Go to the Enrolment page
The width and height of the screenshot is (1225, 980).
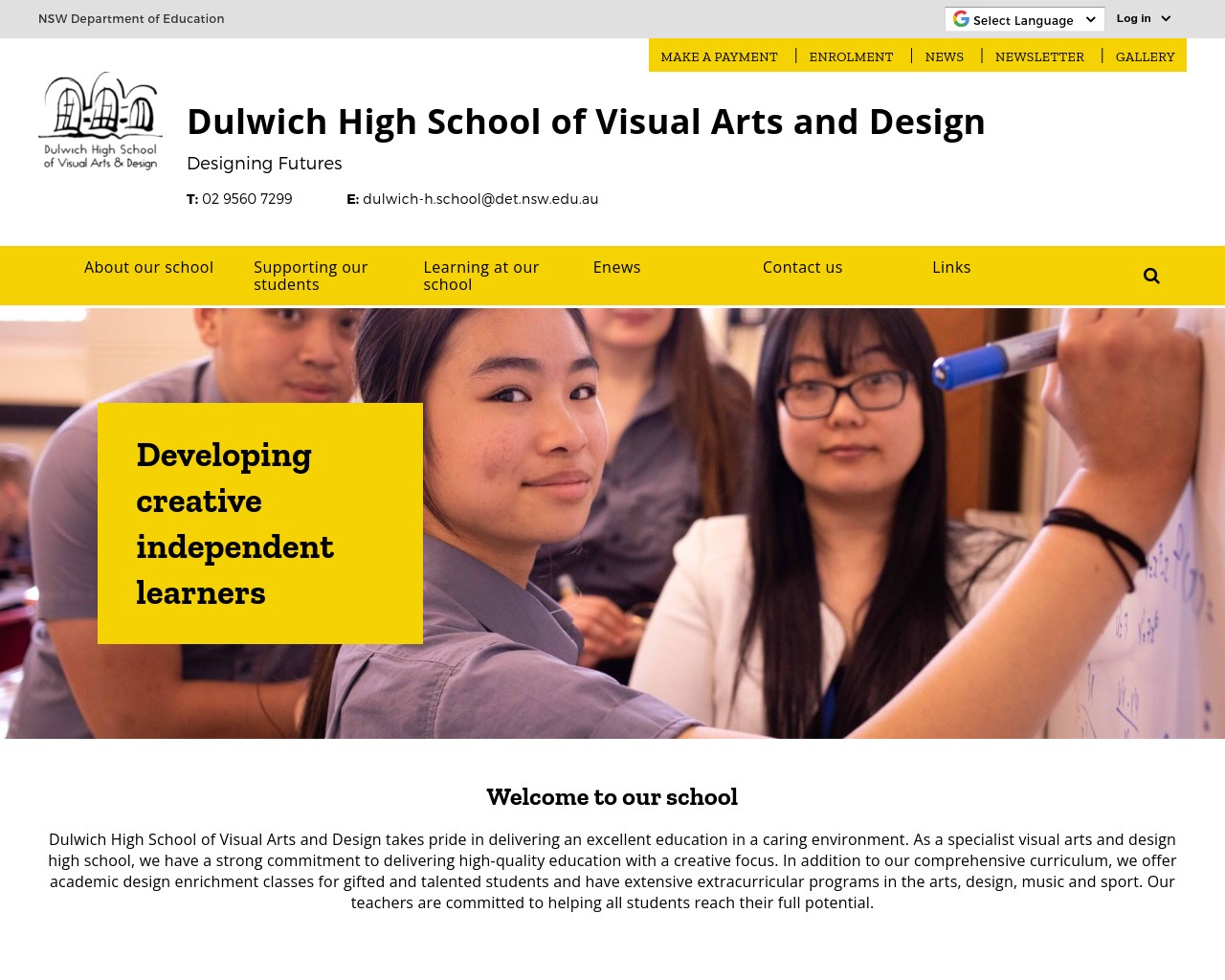[x=851, y=56]
